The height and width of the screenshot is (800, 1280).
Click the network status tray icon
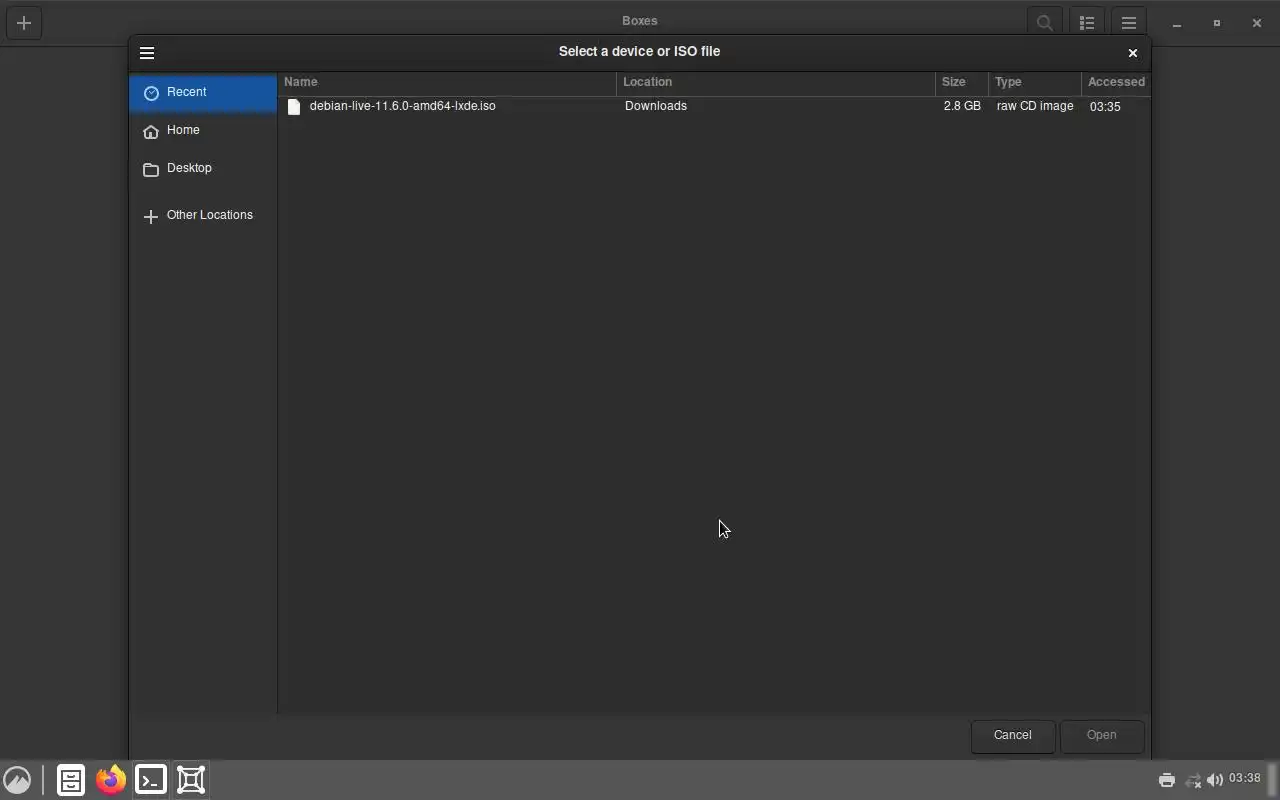[x=1192, y=780]
